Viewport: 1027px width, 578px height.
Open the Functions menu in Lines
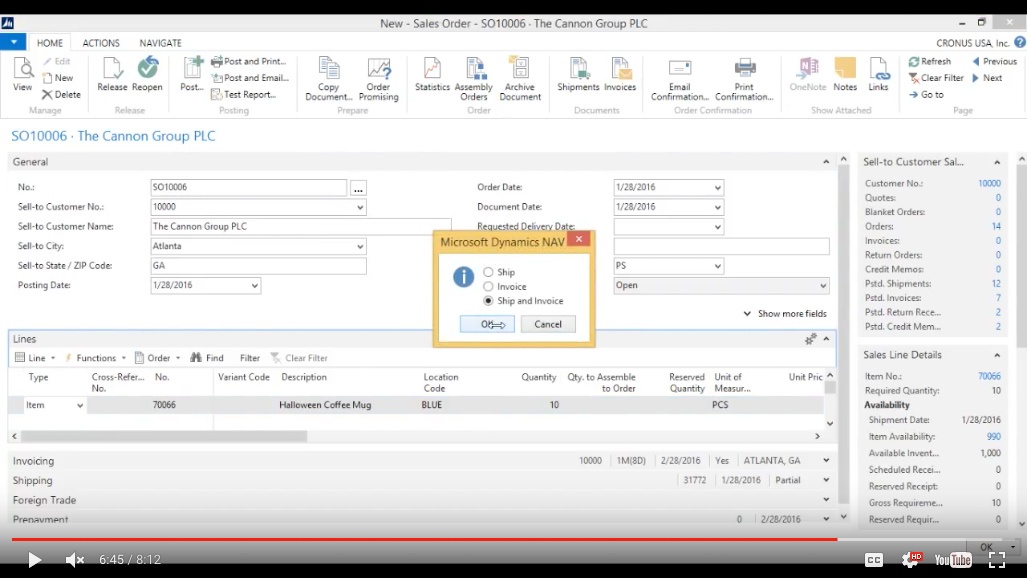pos(95,358)
